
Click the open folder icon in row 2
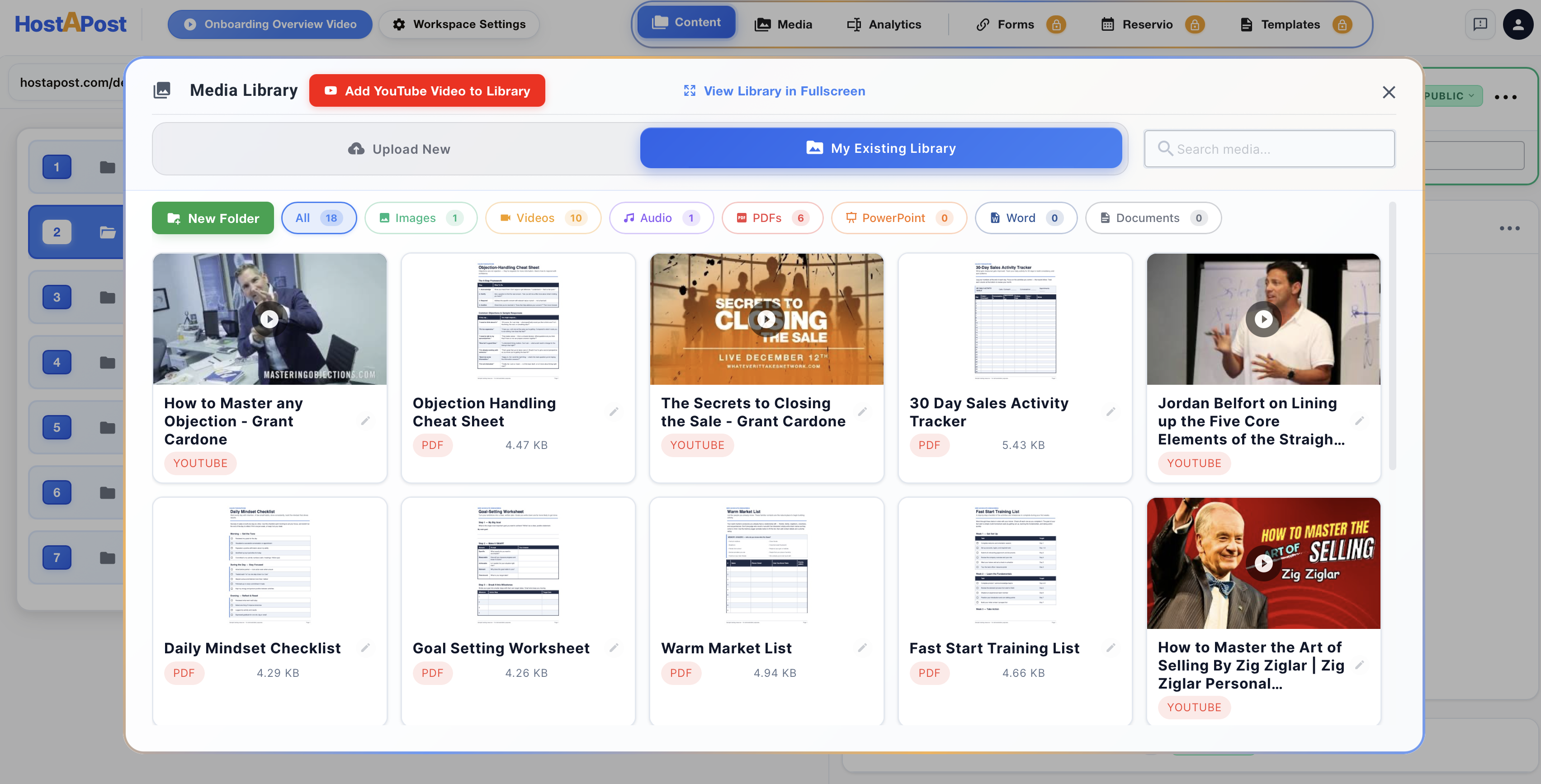pos(107,232)
